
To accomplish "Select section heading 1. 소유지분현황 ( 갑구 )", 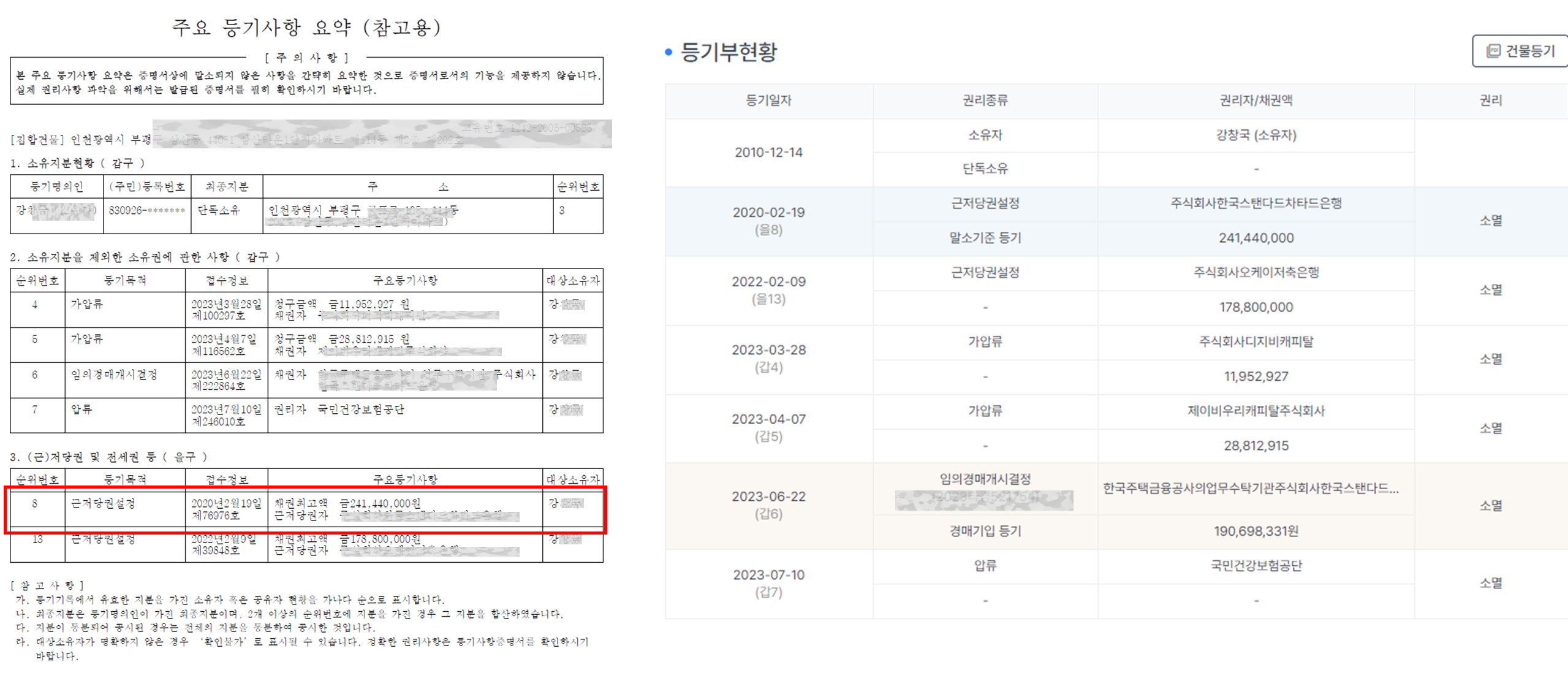I will [x=77, y=163].
